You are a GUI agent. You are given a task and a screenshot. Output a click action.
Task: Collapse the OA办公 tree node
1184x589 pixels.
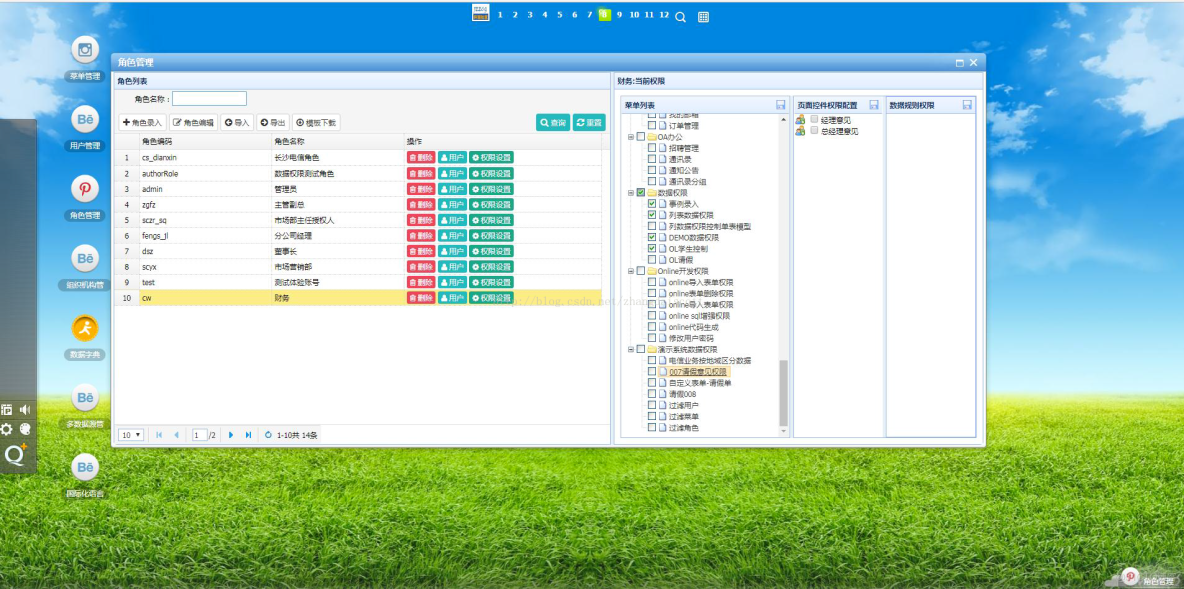click(631, 137)
